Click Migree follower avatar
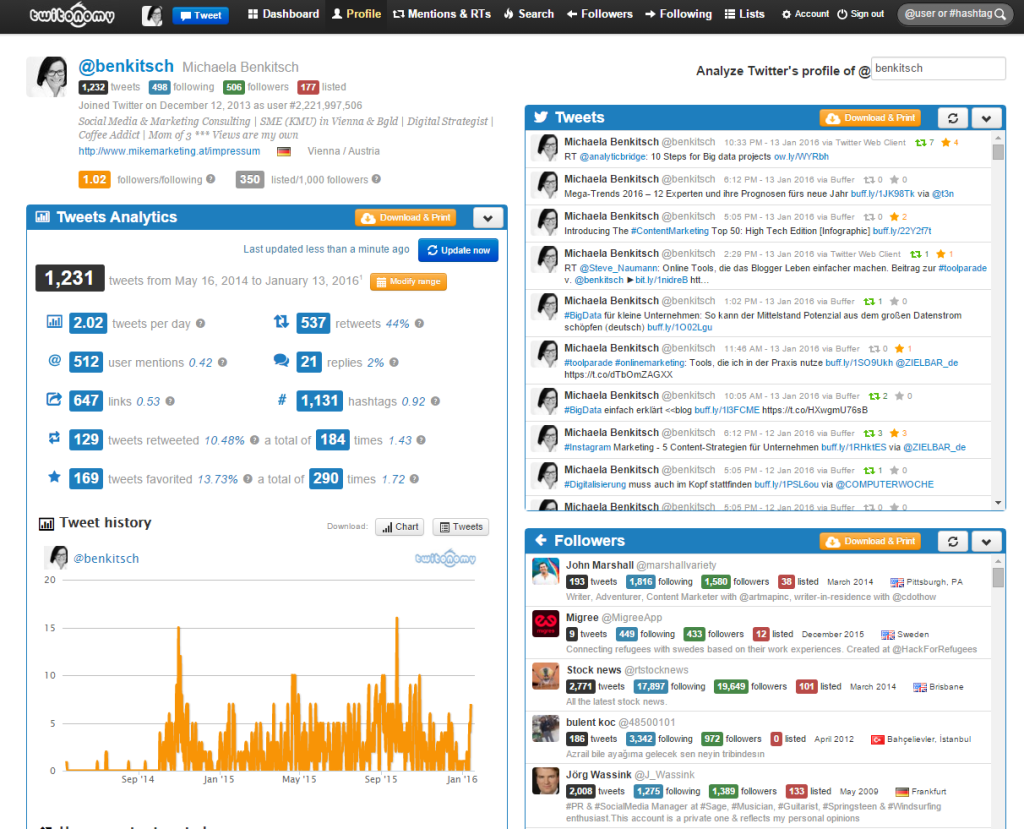 coord(545,624)
